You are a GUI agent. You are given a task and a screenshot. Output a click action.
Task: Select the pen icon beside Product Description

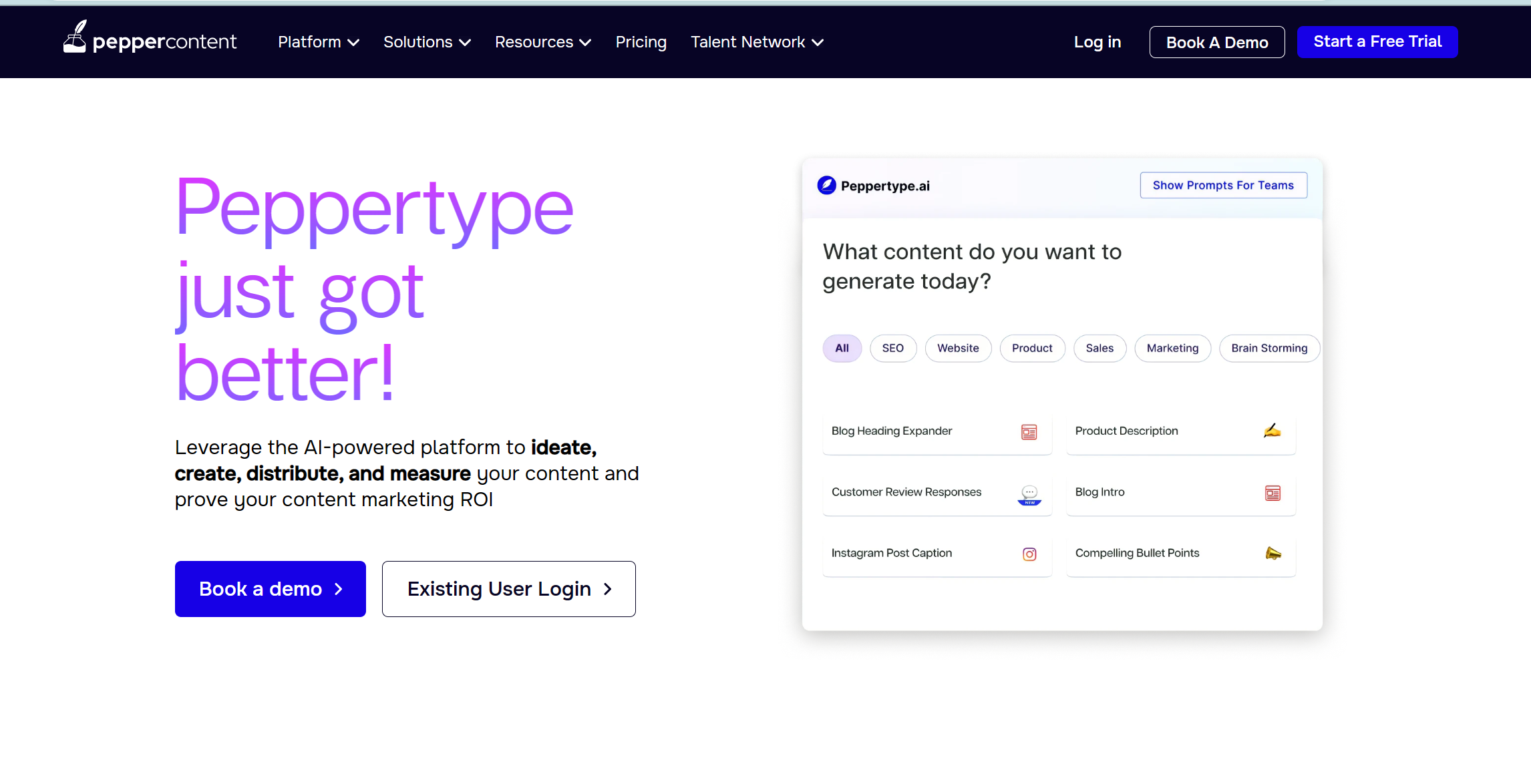click(1272, 431)
